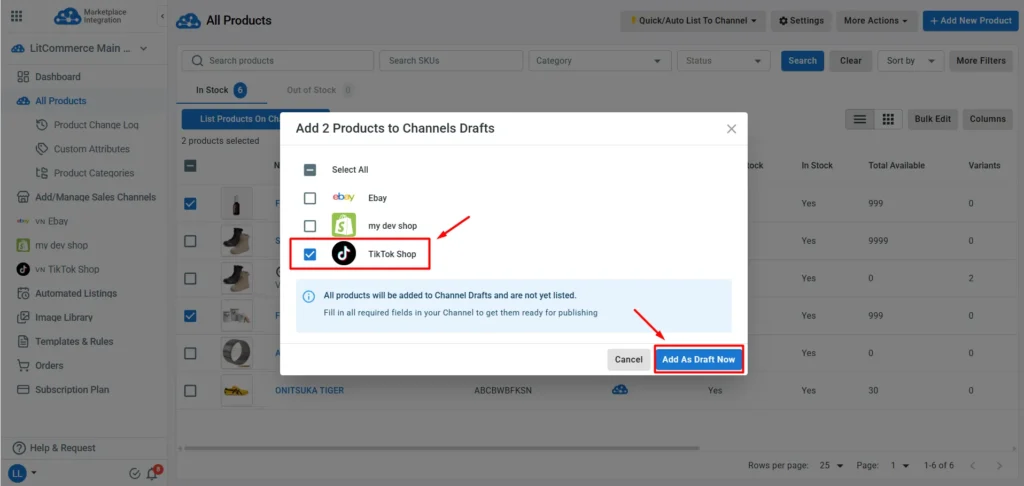Screen dimensions: 1024x486
Task: Open the Sort by dropdown
Action: coord(910,61)
